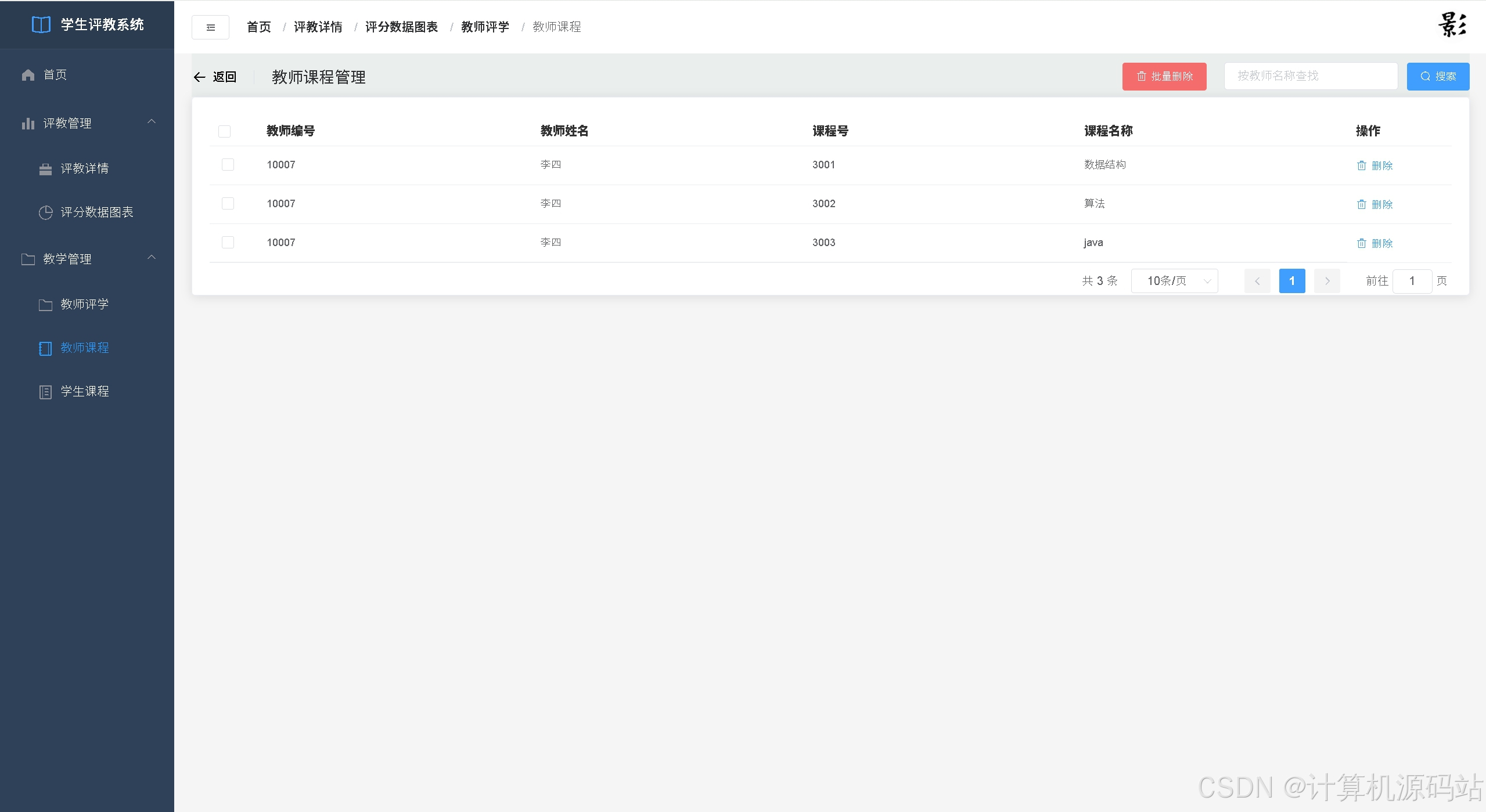Click the 数据结构 course name cell
The image size is (1486, 812).
[x=1105, y=165]
